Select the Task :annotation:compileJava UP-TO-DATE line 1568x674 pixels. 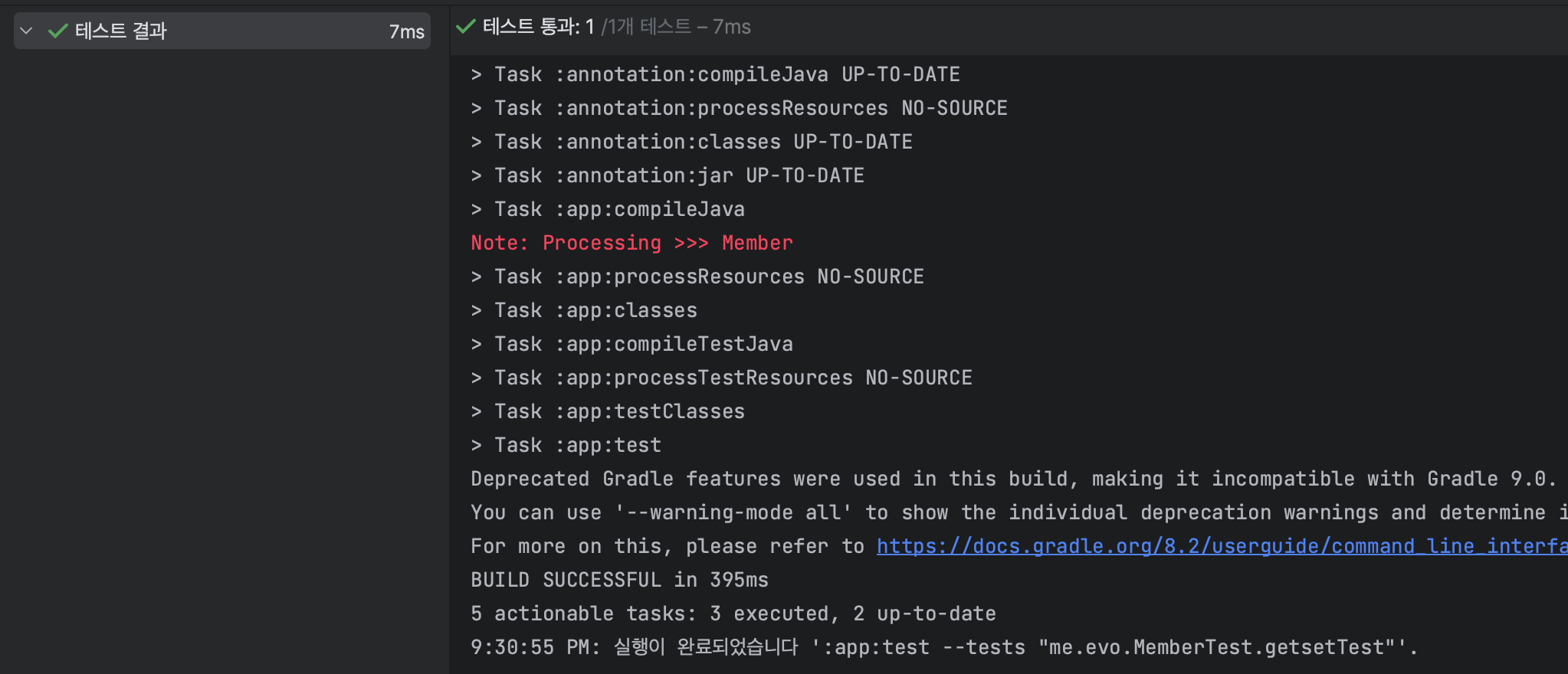pyautogui.click(x=715, y=74)
